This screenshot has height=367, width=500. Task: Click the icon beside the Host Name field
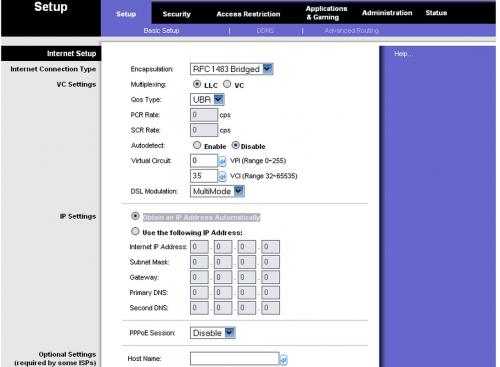click(x=283, y=360)
